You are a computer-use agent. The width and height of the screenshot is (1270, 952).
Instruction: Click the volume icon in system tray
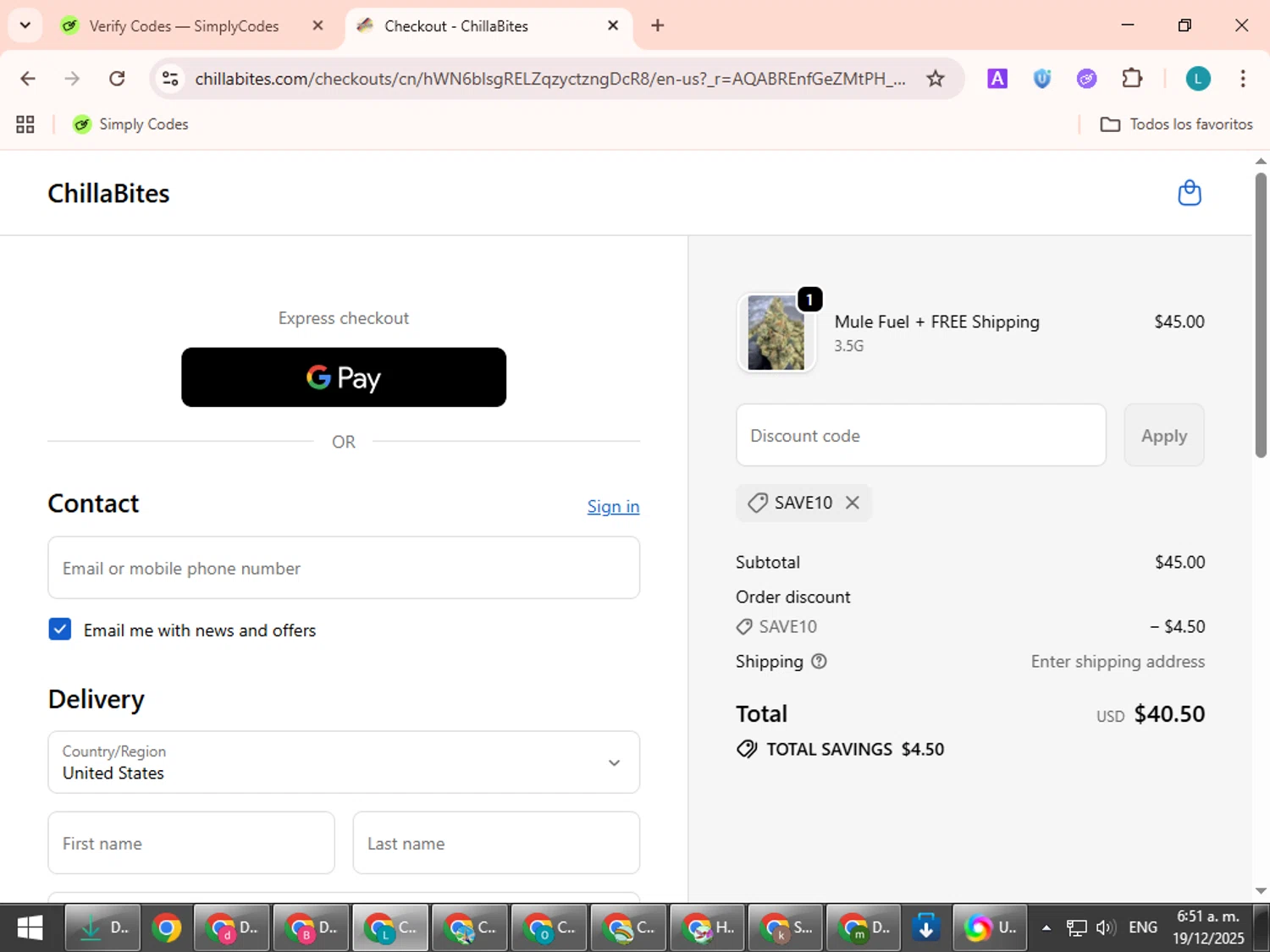[1105, 928]
